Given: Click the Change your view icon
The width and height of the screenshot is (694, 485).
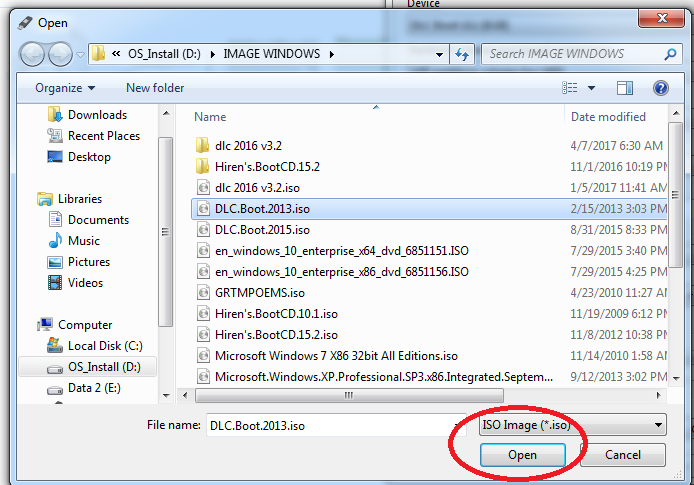Looking at the screenshot, I should pyautogui.click(x=570, y=88).
